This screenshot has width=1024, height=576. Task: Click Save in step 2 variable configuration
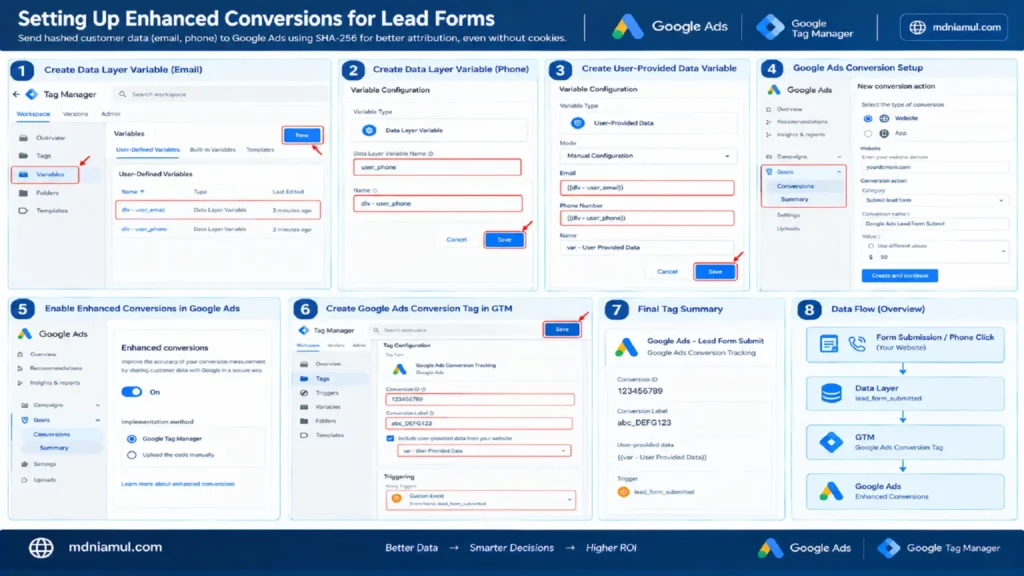coord(504,240)
